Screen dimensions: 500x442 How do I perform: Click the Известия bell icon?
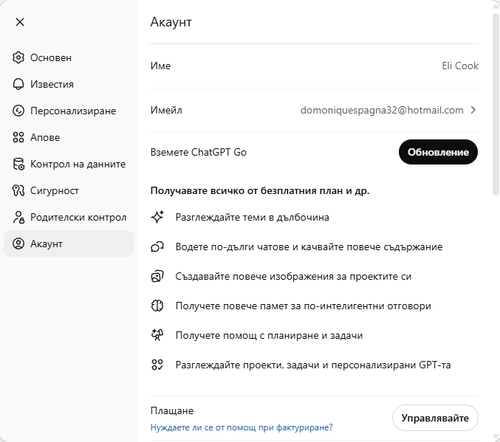coord(18,84)
